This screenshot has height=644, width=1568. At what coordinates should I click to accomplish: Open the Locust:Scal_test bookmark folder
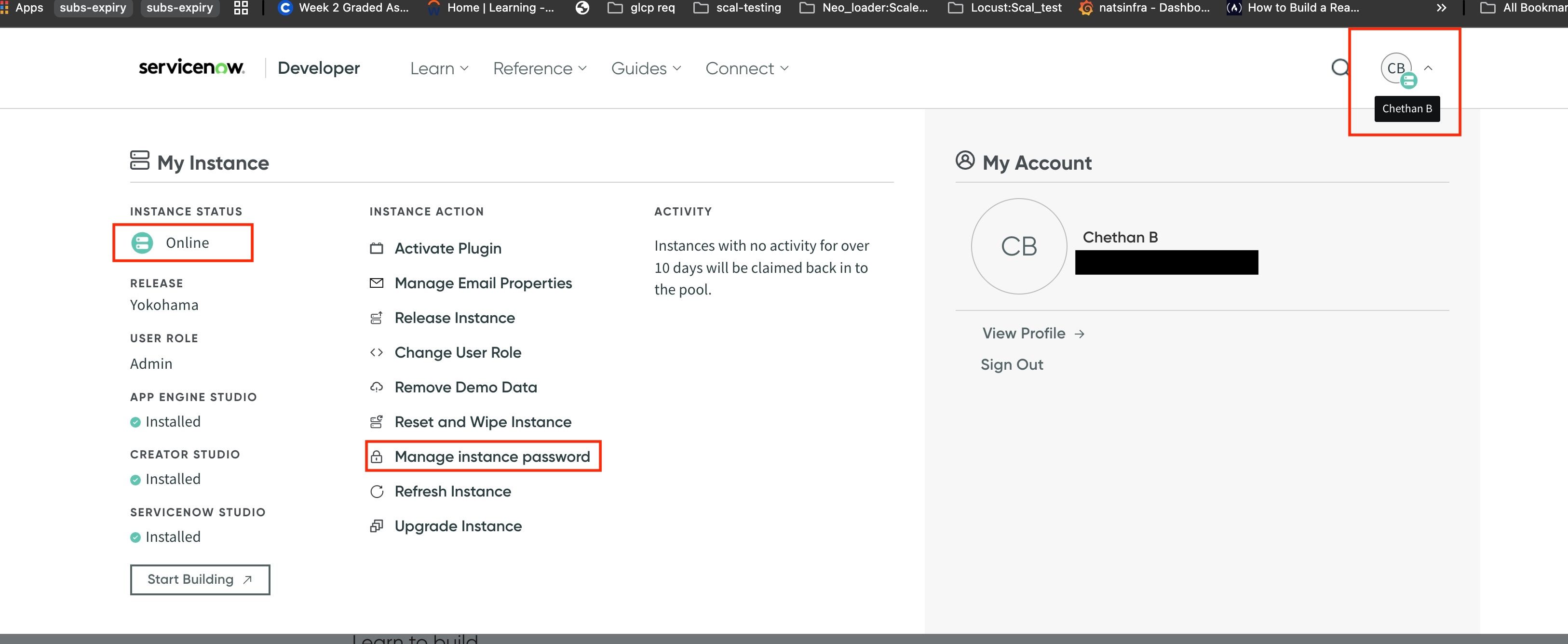point(1005,8)
